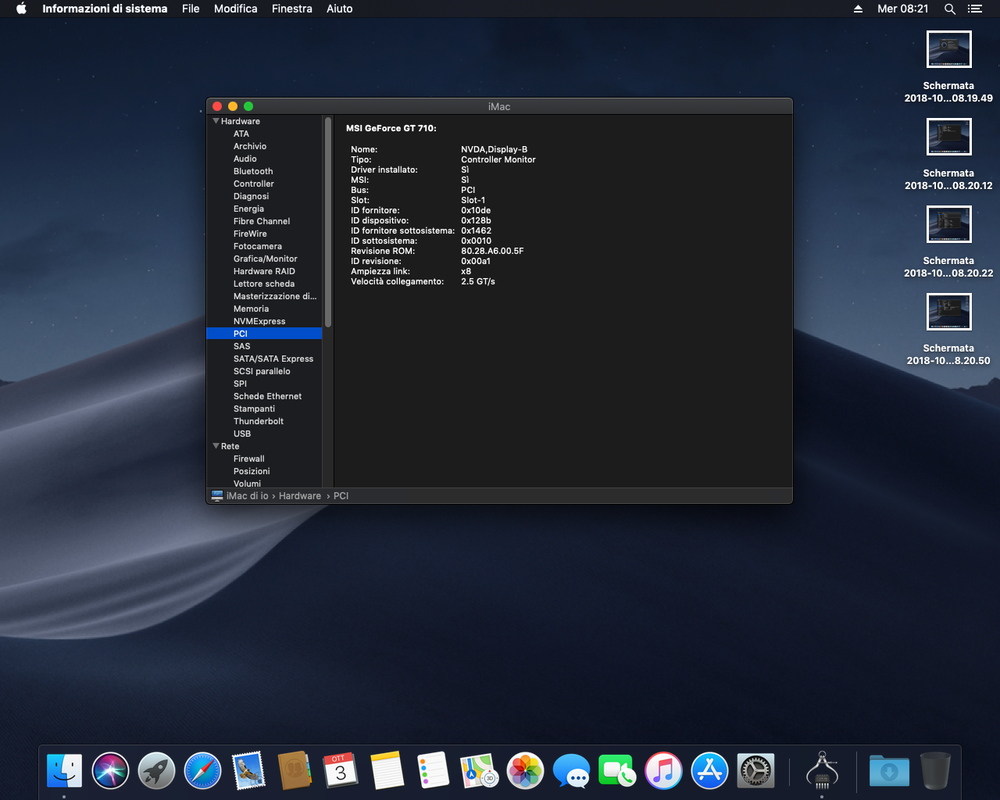
Task: Collapse the Hardware section triangle
Action: [x=216, y=121]
